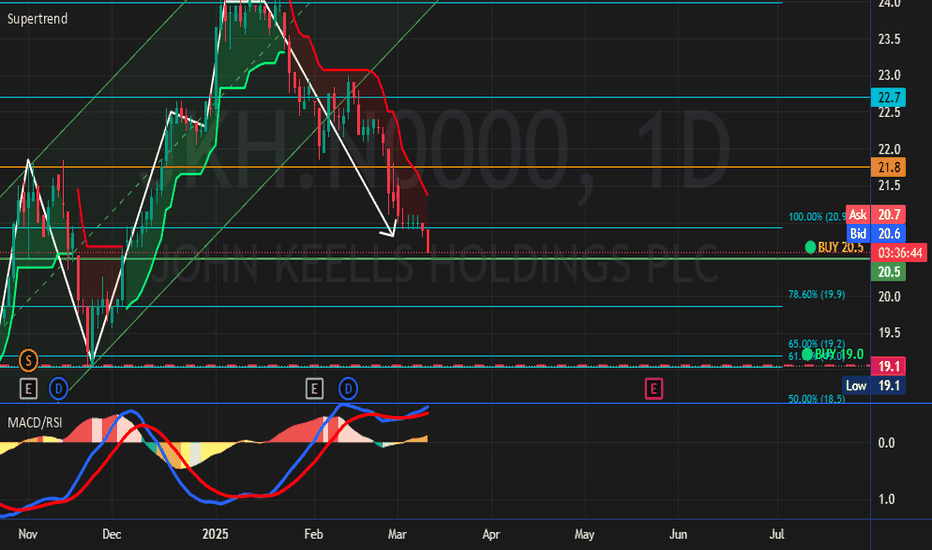Select the 100.00% Fibonacci level label
932x550 pixels.
(x=817, y=216)
